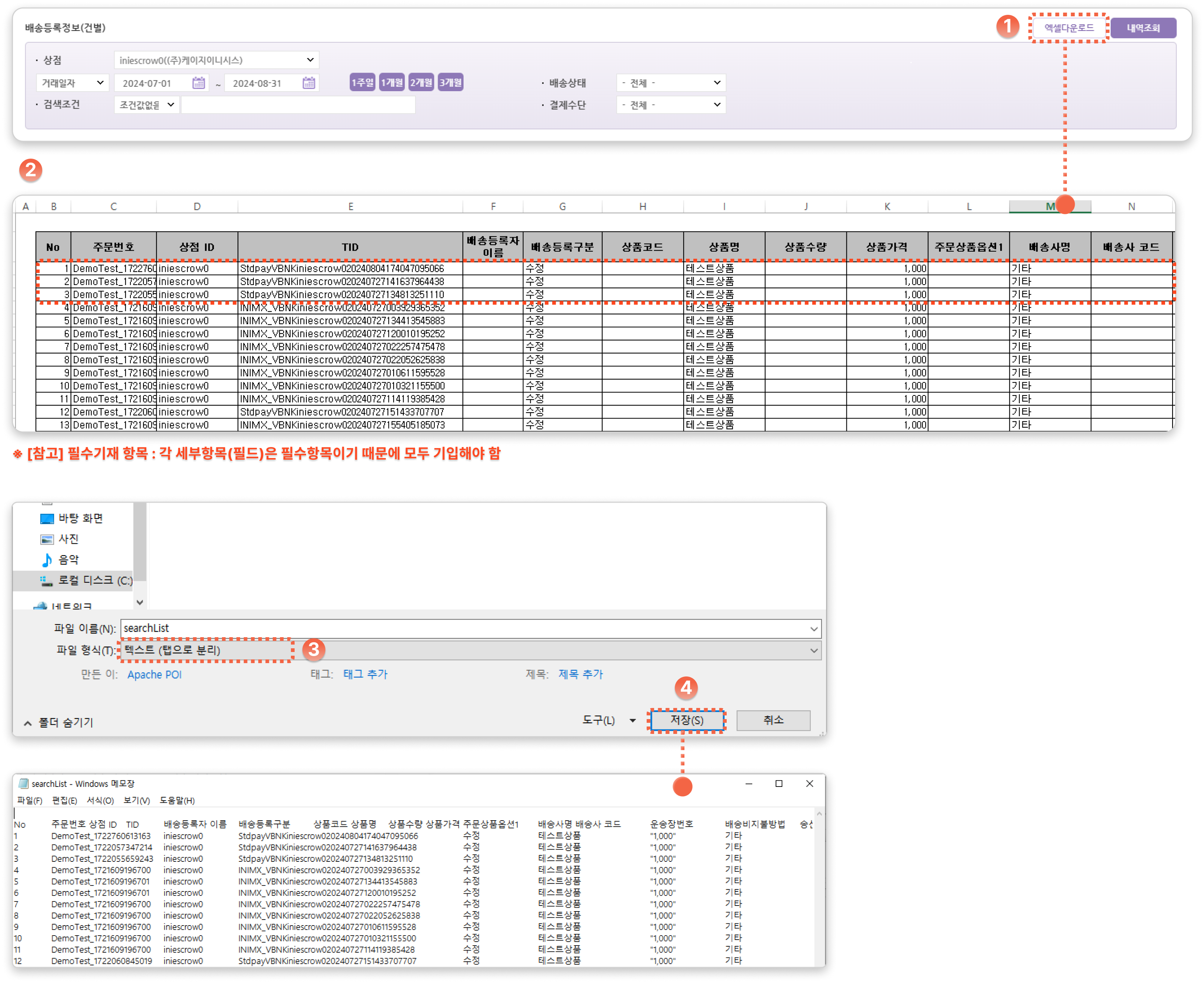Image resolution: width=1204 pixels, height=983 pixels.
Task: Open Notepad 도움말(H) menu
Action: [177, 800]
